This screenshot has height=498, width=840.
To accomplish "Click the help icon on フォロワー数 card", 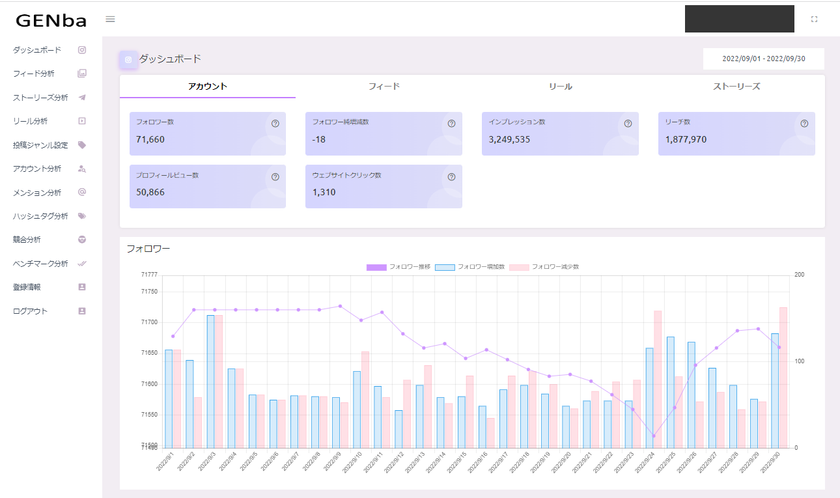I will 274,124.
